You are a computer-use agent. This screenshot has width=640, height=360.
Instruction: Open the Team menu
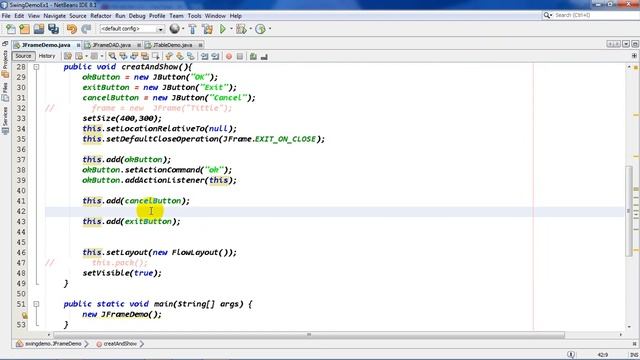click(176, 16)
